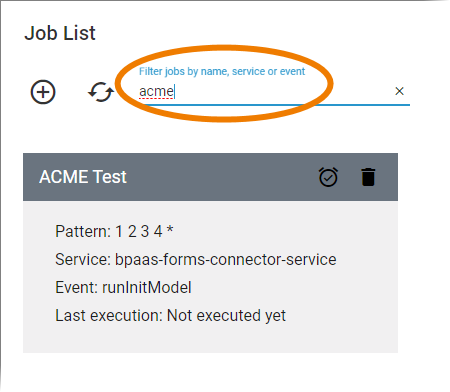Click the empty area below Last execution
Screen dimensions: 450x392
(210, 340)
